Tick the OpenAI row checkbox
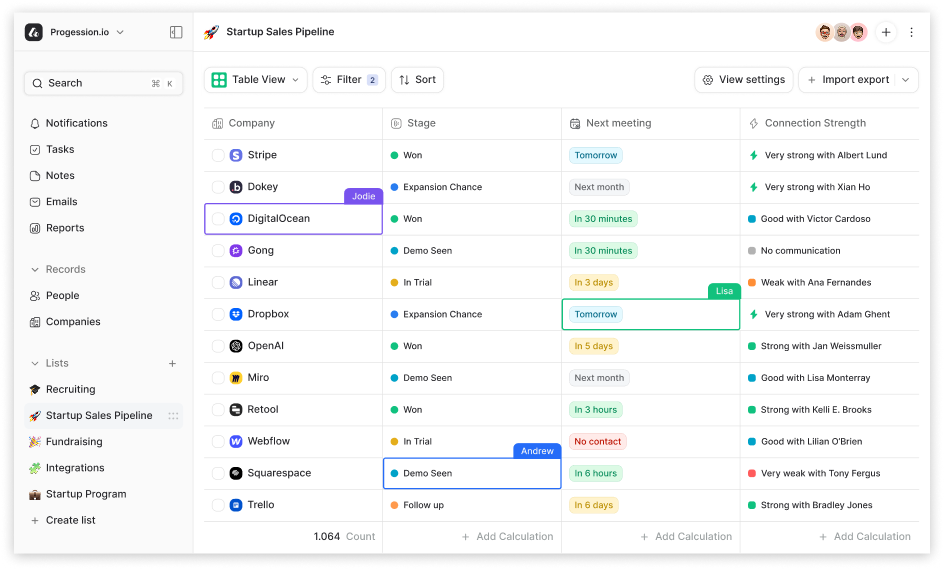This screenshot has width=944, height=570. pyautogui.click(x=218, y=346)
